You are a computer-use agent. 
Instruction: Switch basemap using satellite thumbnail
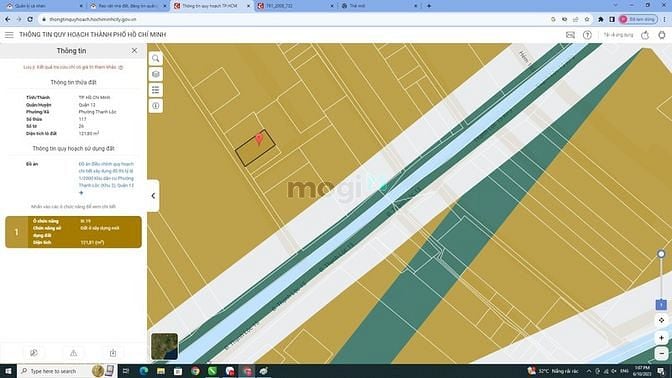165,346
